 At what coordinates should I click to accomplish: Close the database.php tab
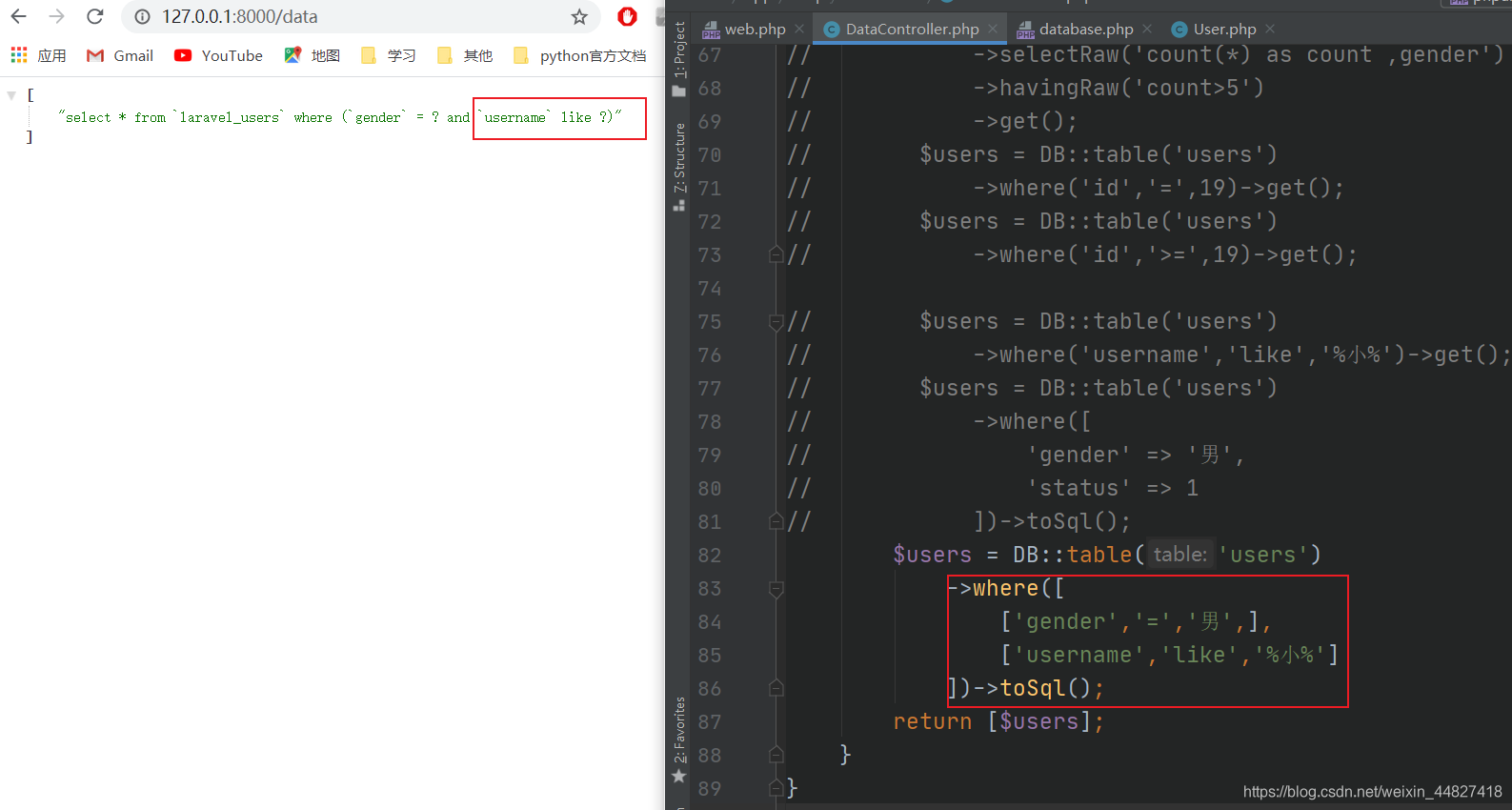pos(1147,29)
